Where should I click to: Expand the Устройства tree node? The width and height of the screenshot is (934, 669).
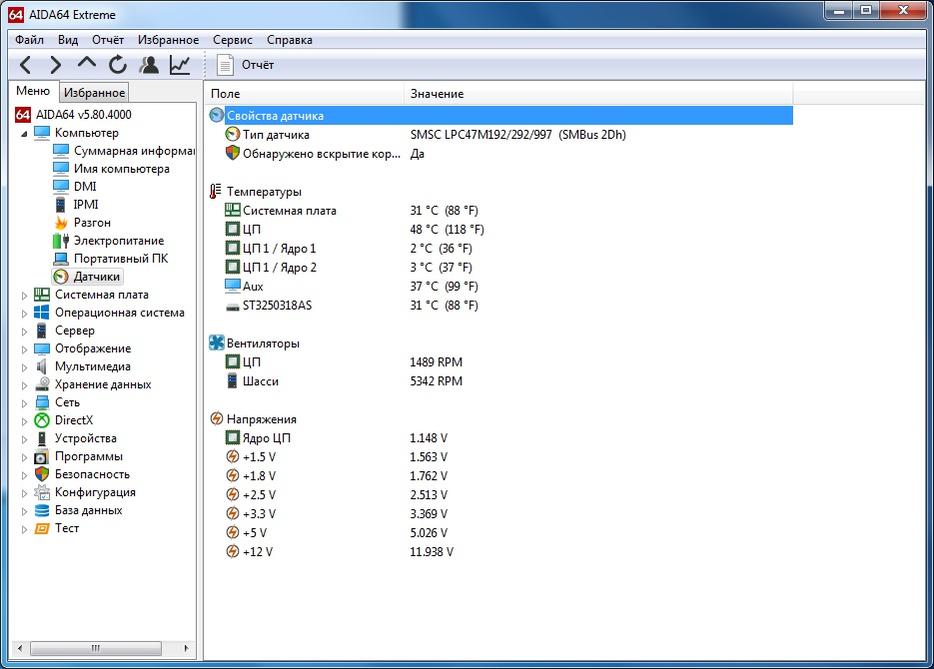point(24,439)
